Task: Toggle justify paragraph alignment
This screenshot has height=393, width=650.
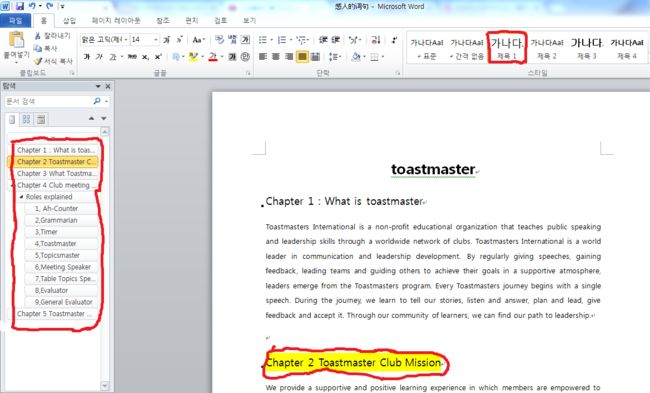Action: pos(302,57)
